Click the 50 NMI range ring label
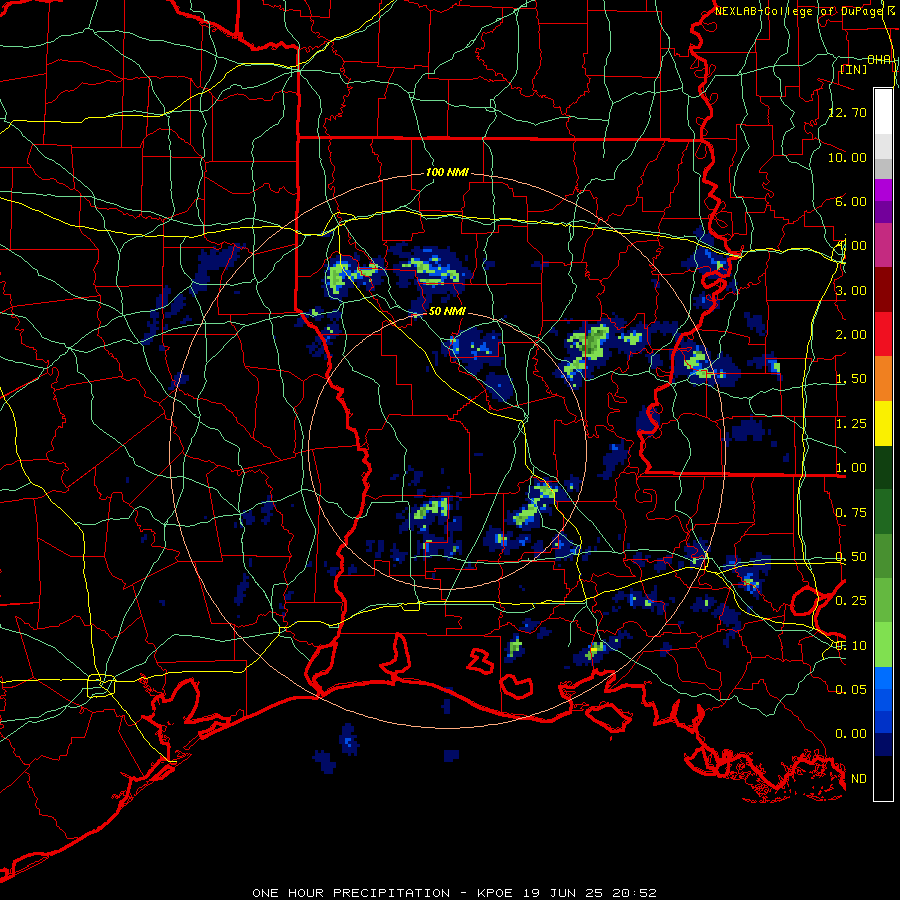 click(447, 311)
